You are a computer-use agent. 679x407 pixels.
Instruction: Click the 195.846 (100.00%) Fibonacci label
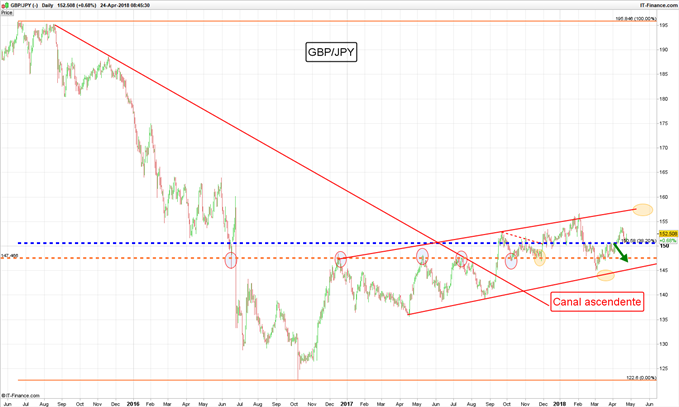click(x=636, y=19)
